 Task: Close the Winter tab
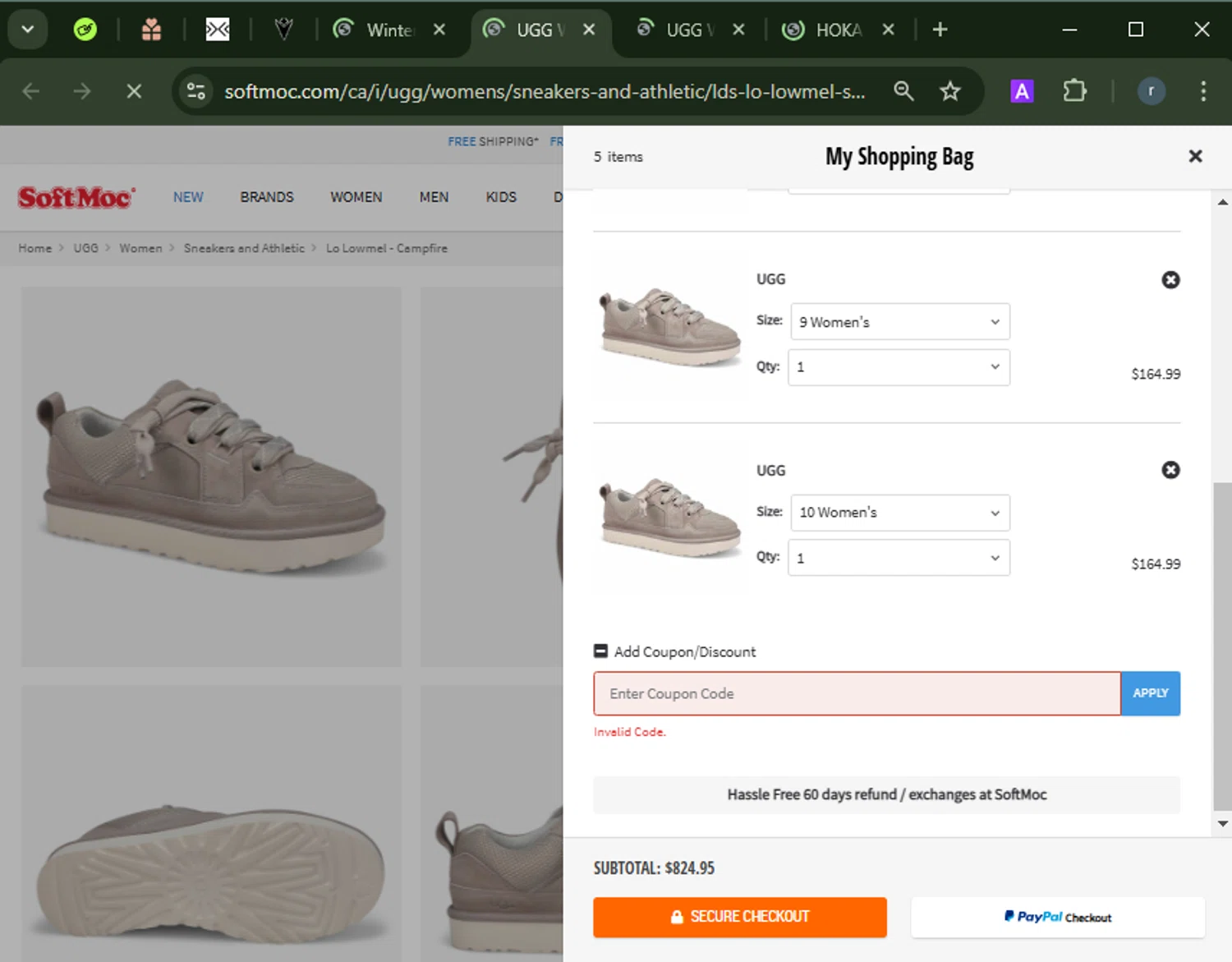tap(439, 30)
